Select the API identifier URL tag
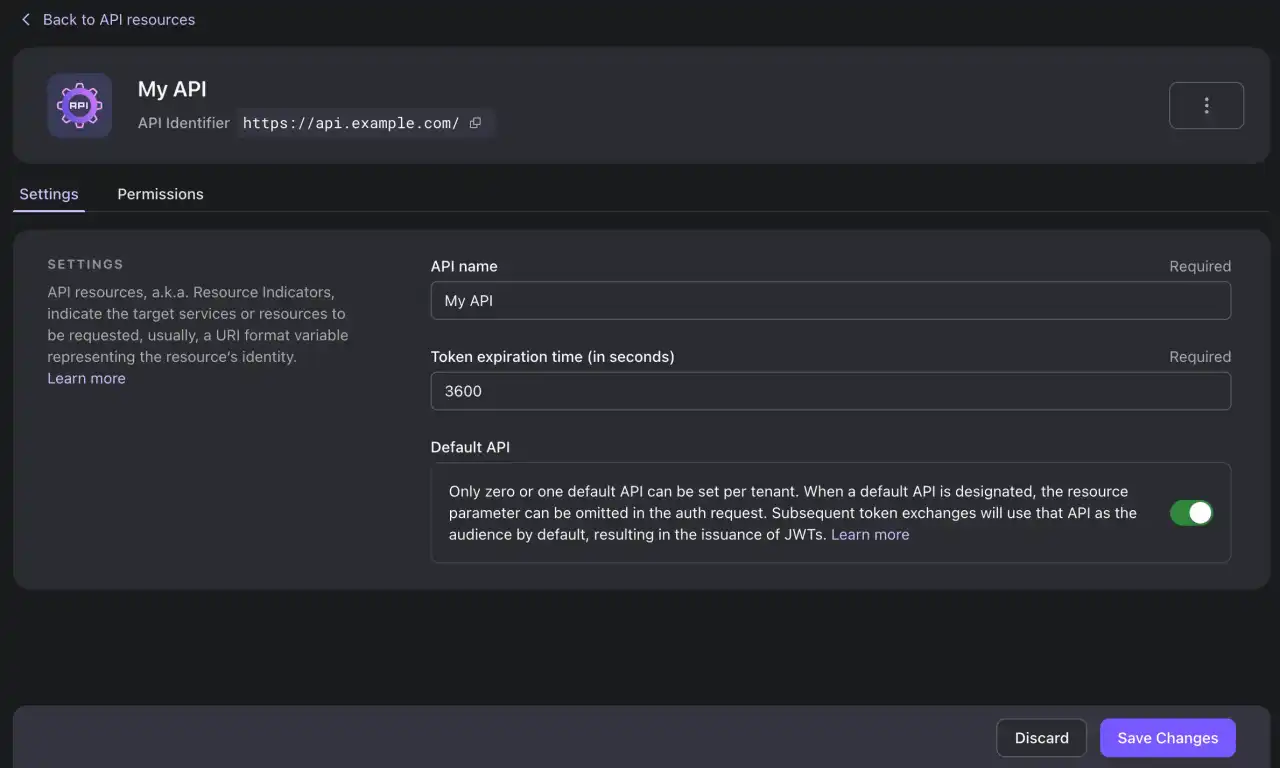Image resolution: width=1280 pixels, height=768 pixels. click(x=350, y=122)
